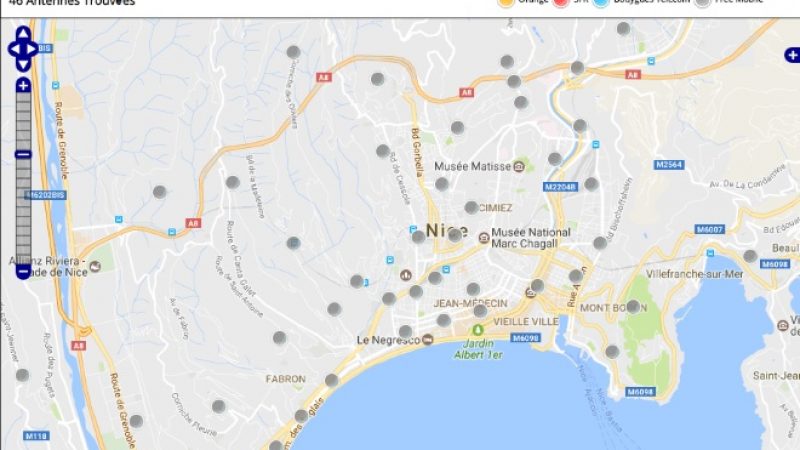
Task: Click the zoom slider handle
Action: (23, 155)
